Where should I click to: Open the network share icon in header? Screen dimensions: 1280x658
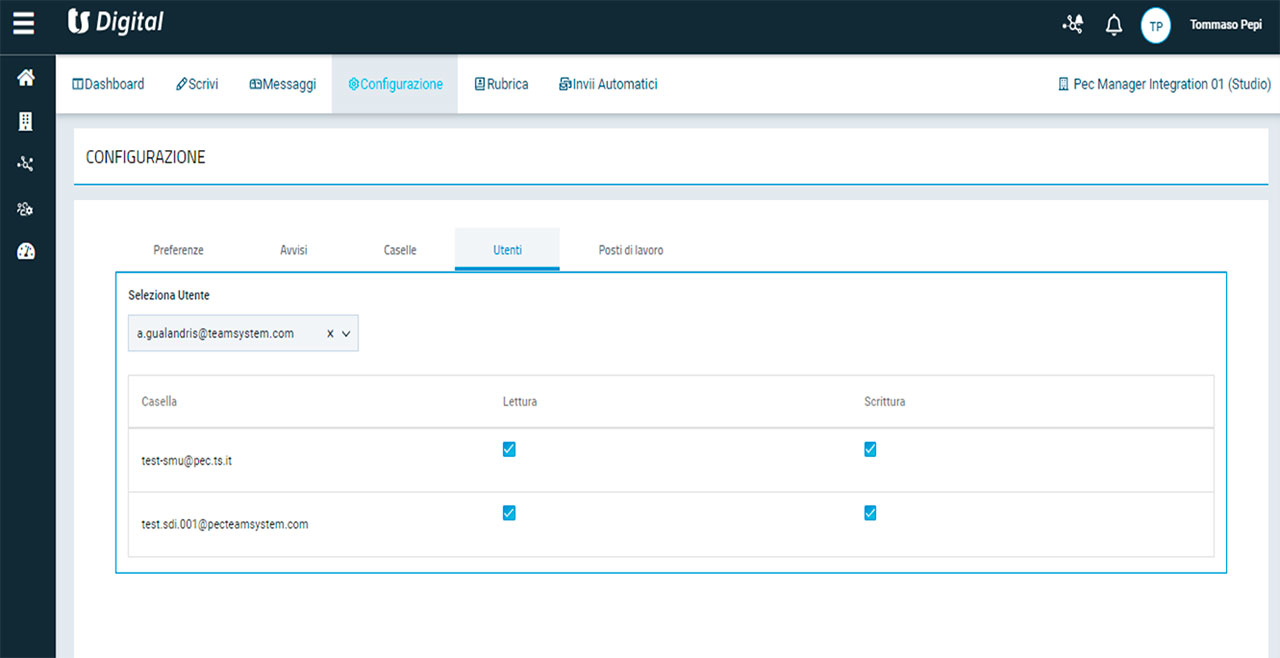1073,25
